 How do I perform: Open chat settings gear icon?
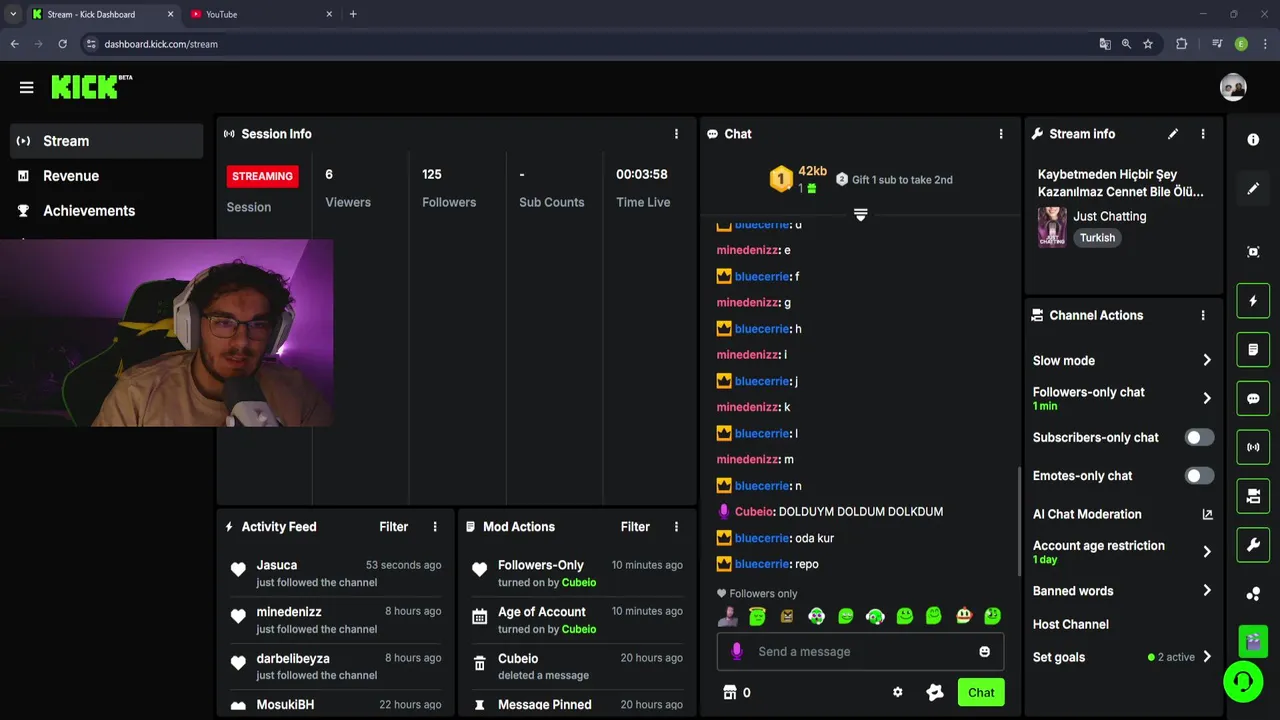click(x=897, y=692)
